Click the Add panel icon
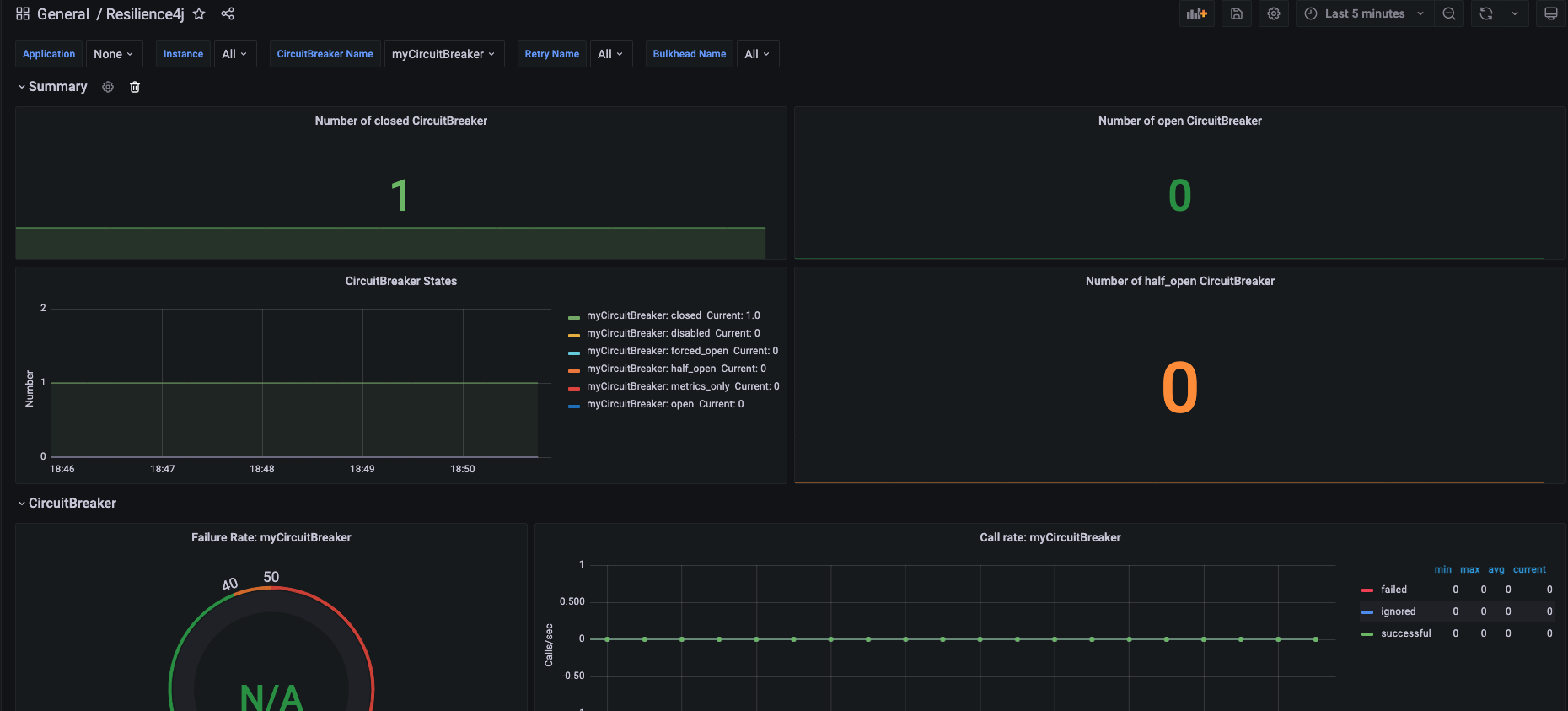 click(1197, 13)
